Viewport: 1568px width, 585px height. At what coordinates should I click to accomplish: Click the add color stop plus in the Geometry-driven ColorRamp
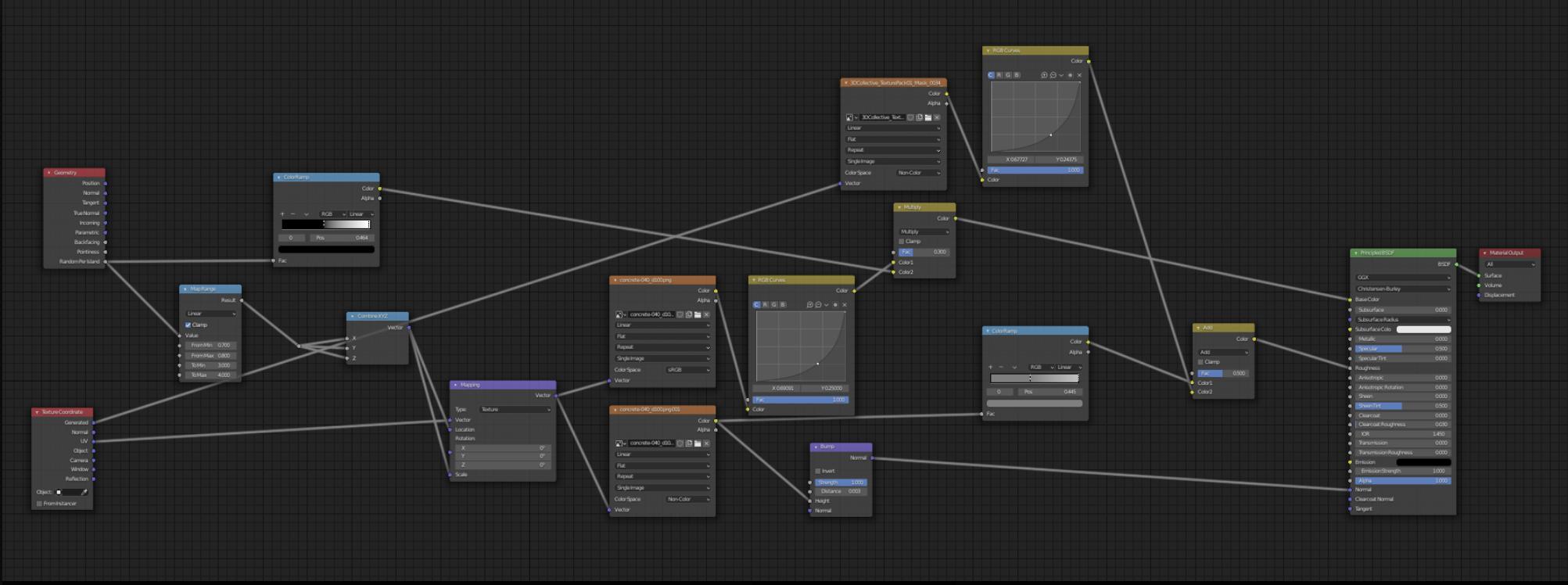282,214
